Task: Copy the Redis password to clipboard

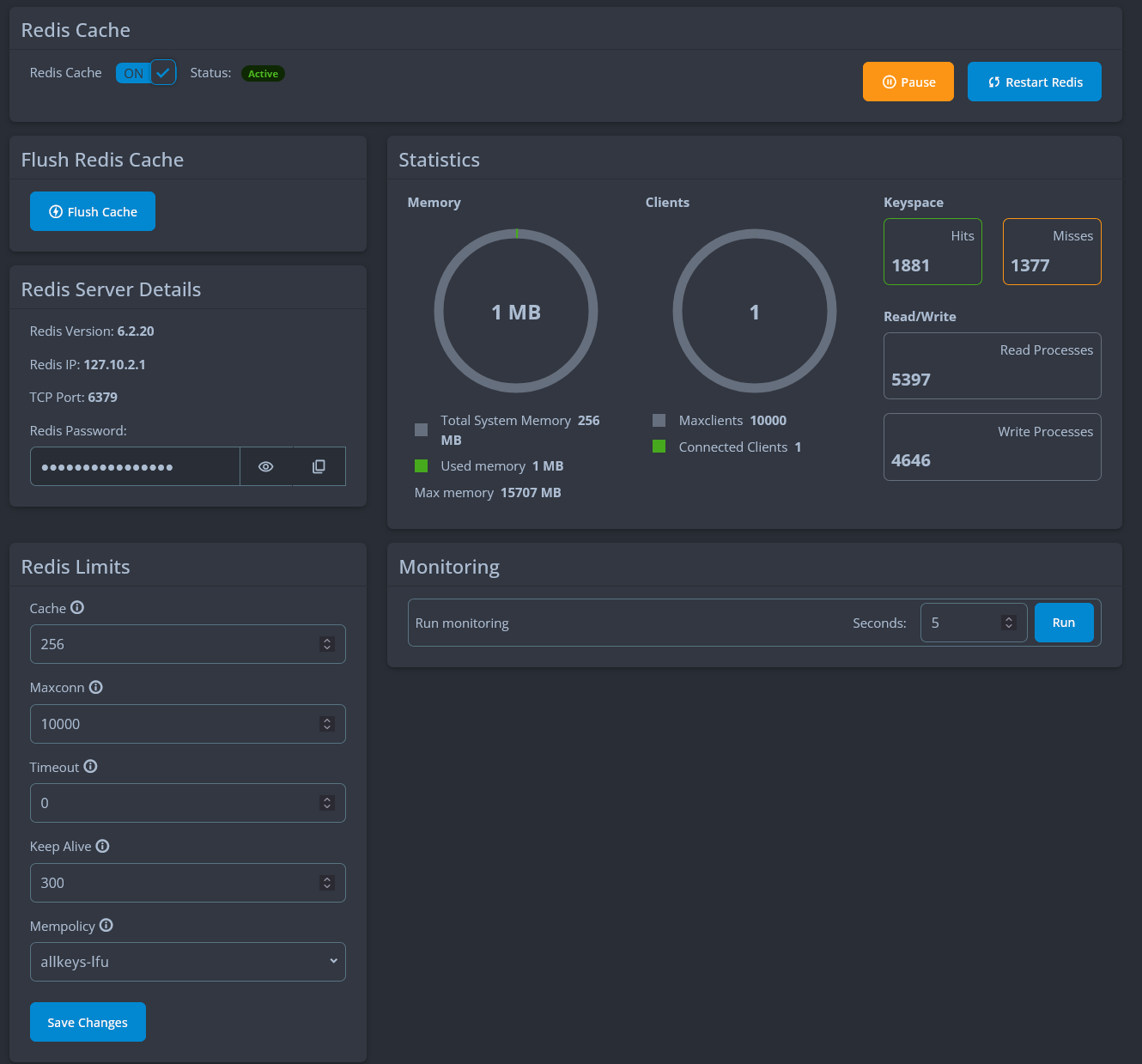Action: [x=319, y=466]
